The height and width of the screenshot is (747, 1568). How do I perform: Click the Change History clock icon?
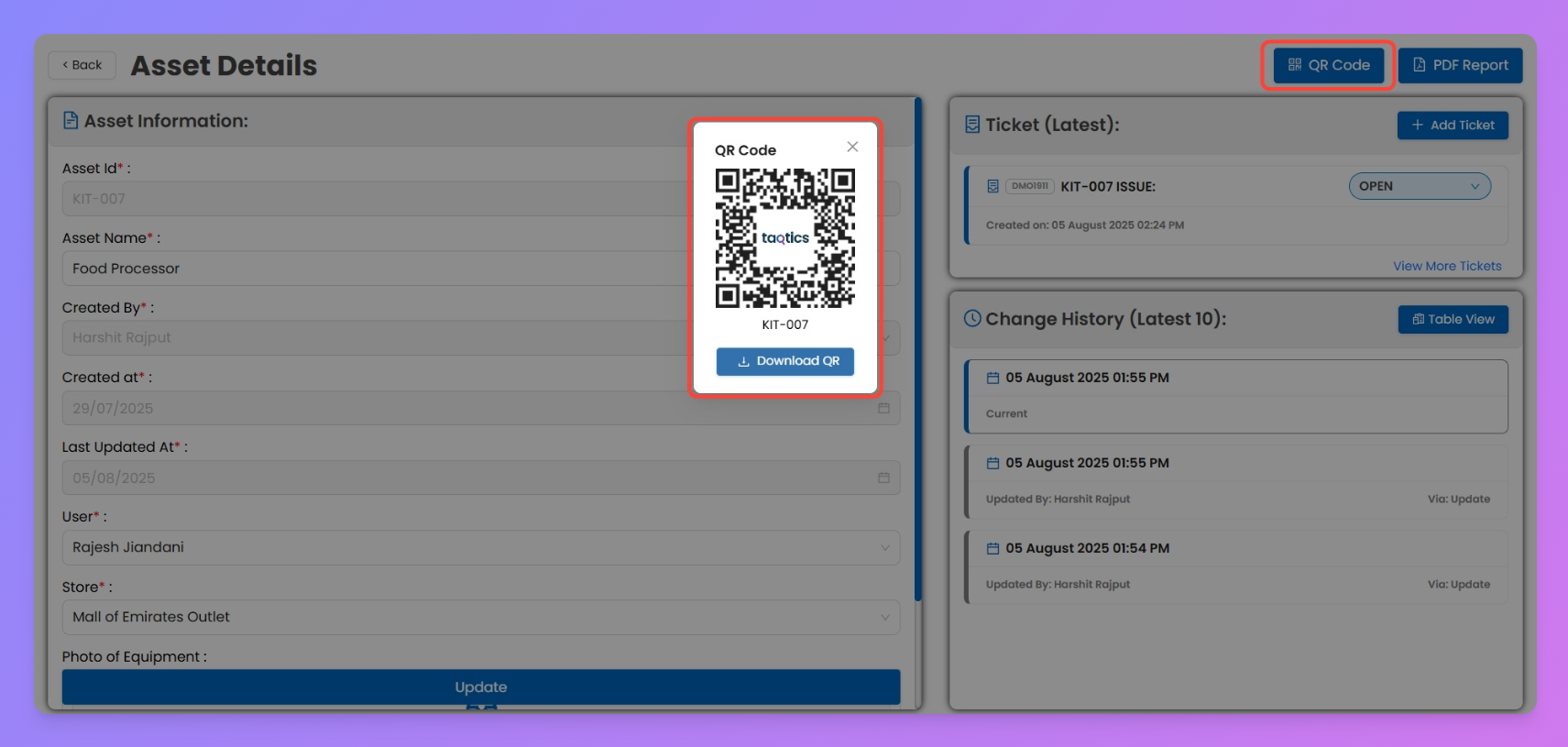[972, 319]
